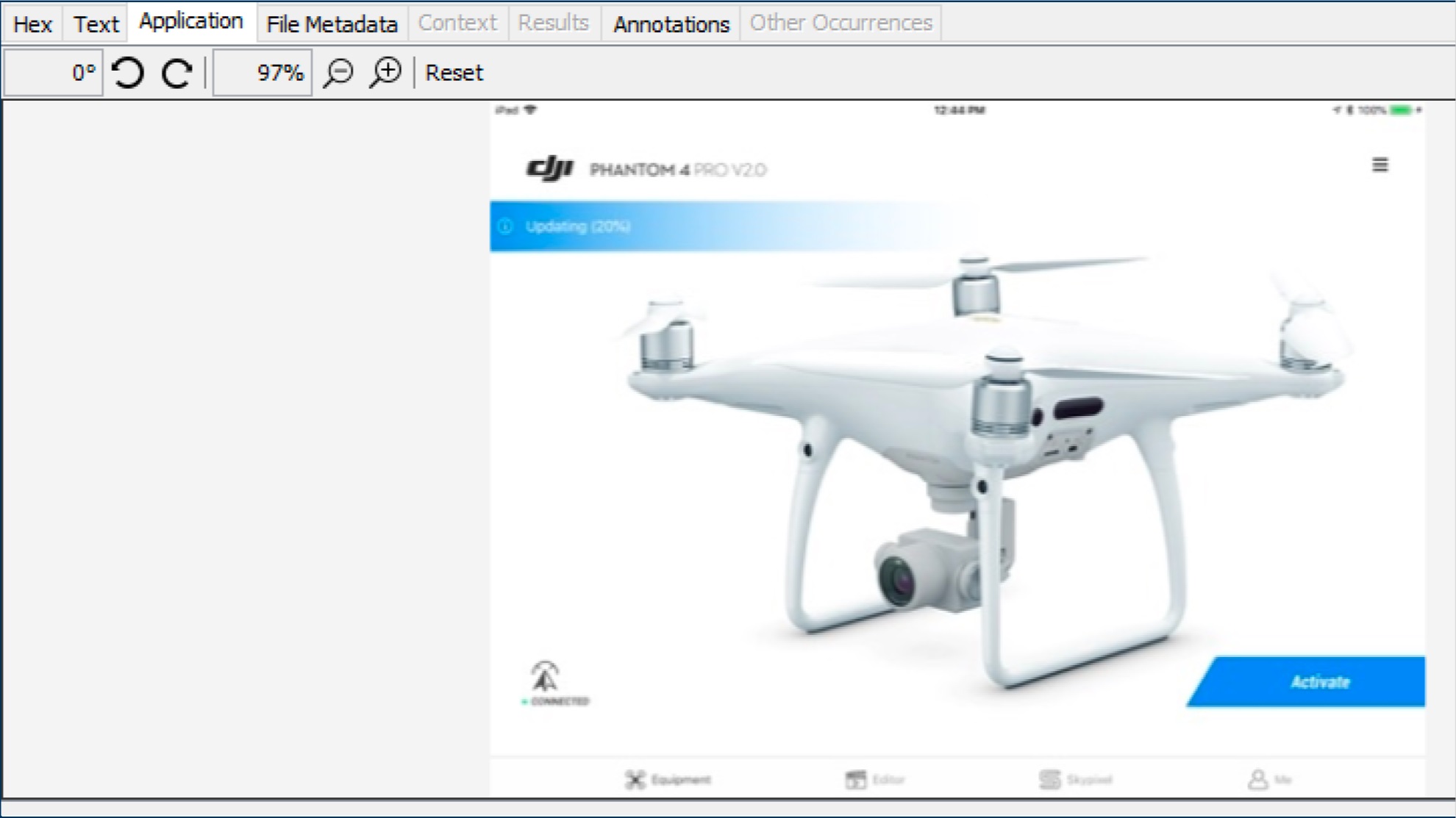The image size is (1456, 818).
Task: Click the updating info icon
Action: point(505,226)
